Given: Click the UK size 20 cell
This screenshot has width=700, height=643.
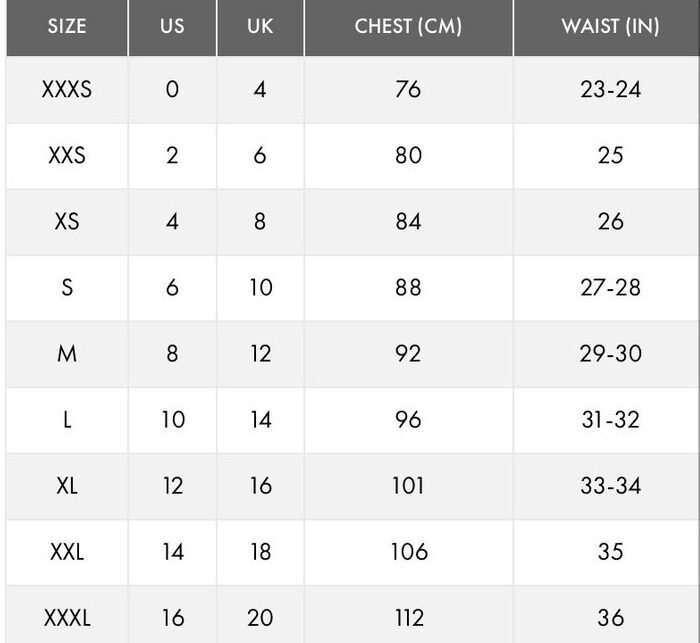Looking at the screenshot, I should pos(260,618).
